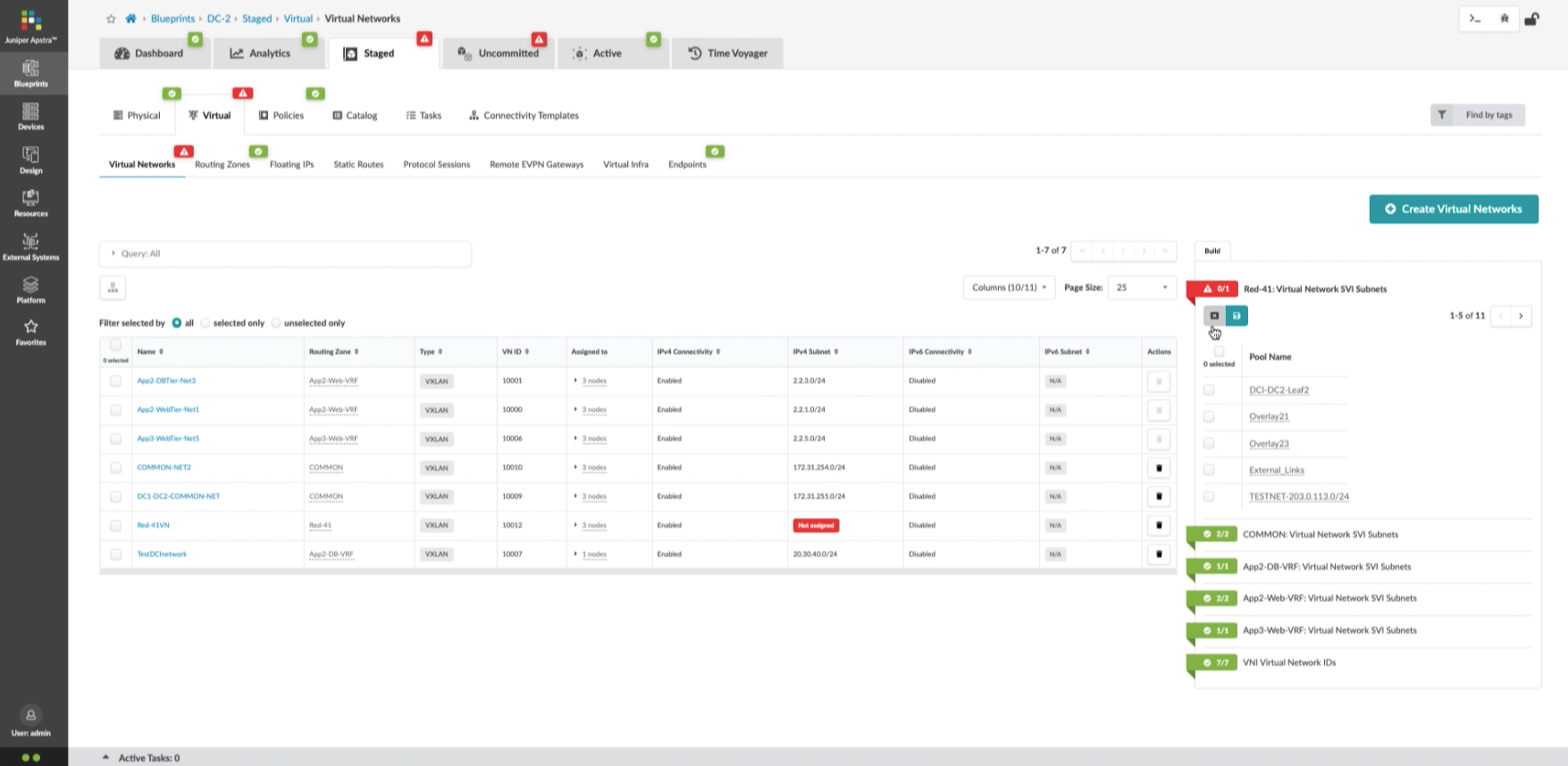
Task: Open Blueprints in the left sidebar
Action: [31, 73]
